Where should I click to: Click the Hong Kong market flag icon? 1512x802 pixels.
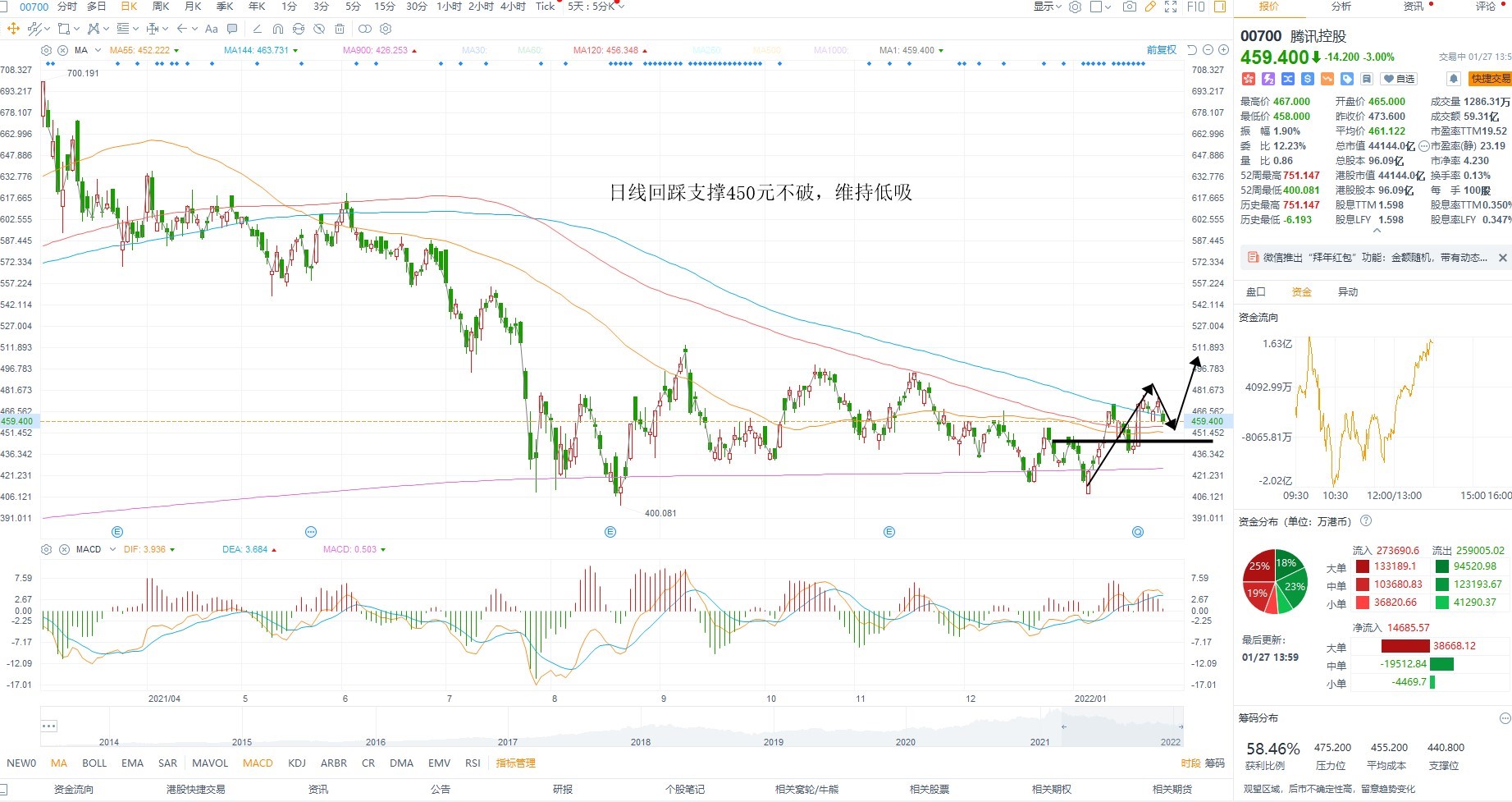pyautogui.click(x=1249, y=79)
